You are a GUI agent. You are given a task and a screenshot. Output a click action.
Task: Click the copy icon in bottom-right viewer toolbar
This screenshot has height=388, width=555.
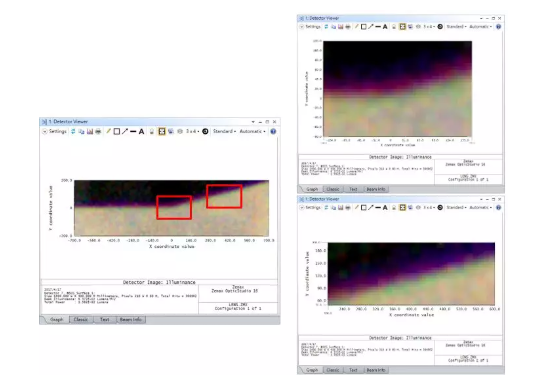[333, 207]
